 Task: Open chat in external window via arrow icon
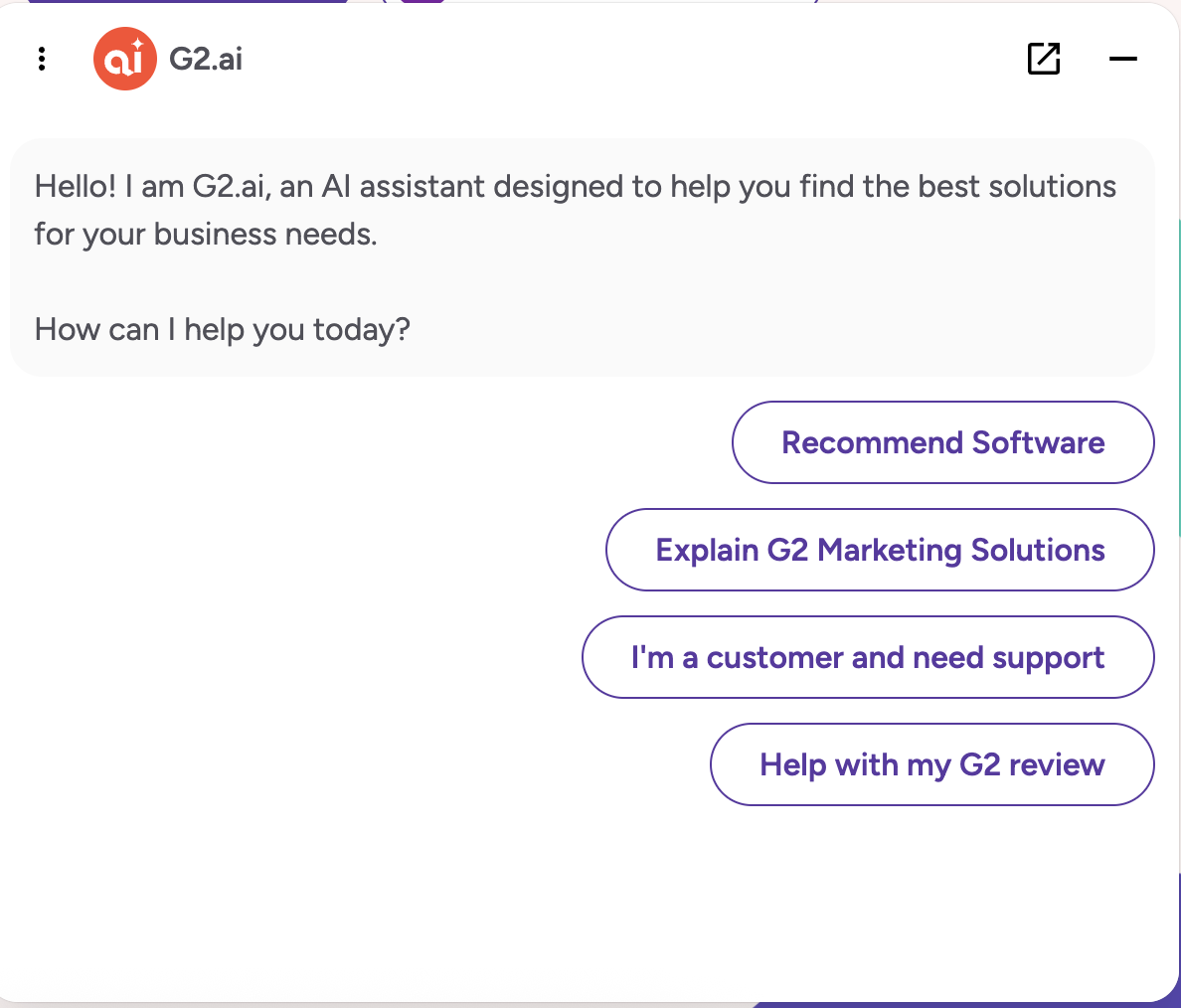pos(1044,59)
